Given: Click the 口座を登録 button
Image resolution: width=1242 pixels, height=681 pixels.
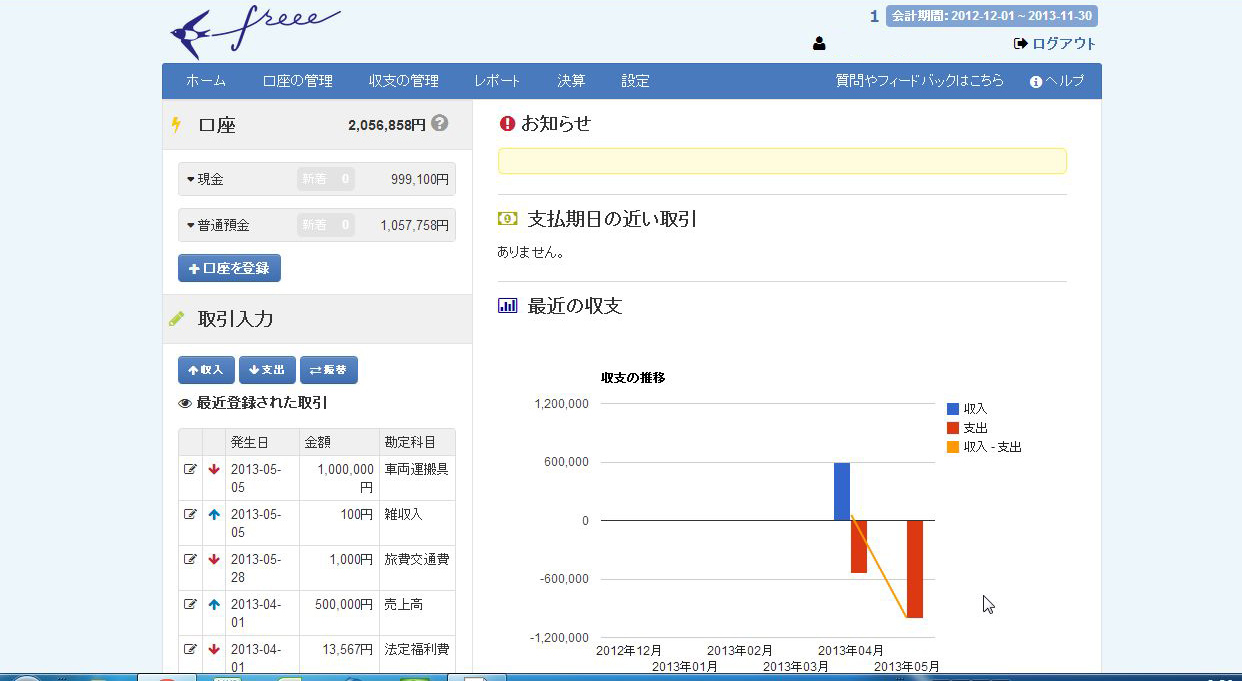Looking at the screenshot, I should click(229, 268).
